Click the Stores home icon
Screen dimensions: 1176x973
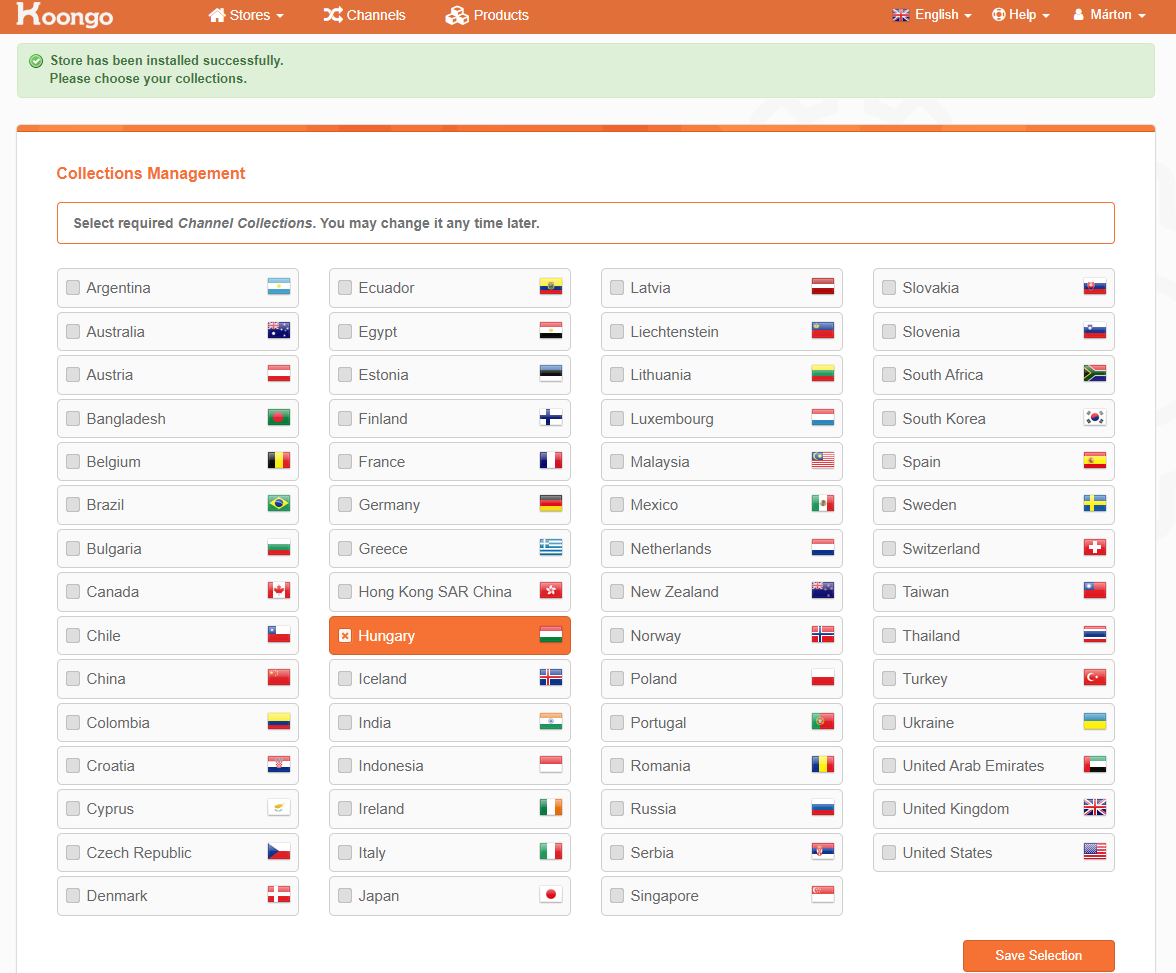tap(217, 15)
